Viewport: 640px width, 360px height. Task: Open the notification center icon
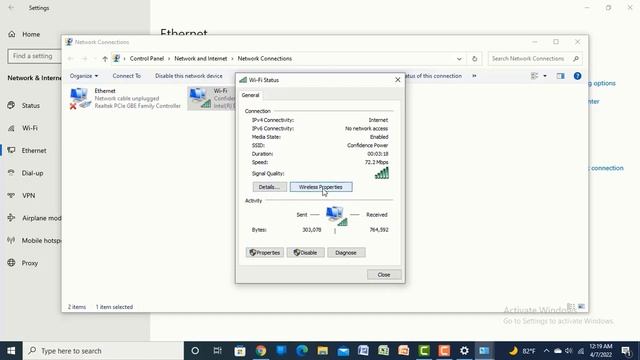click(x=626, y=351)
